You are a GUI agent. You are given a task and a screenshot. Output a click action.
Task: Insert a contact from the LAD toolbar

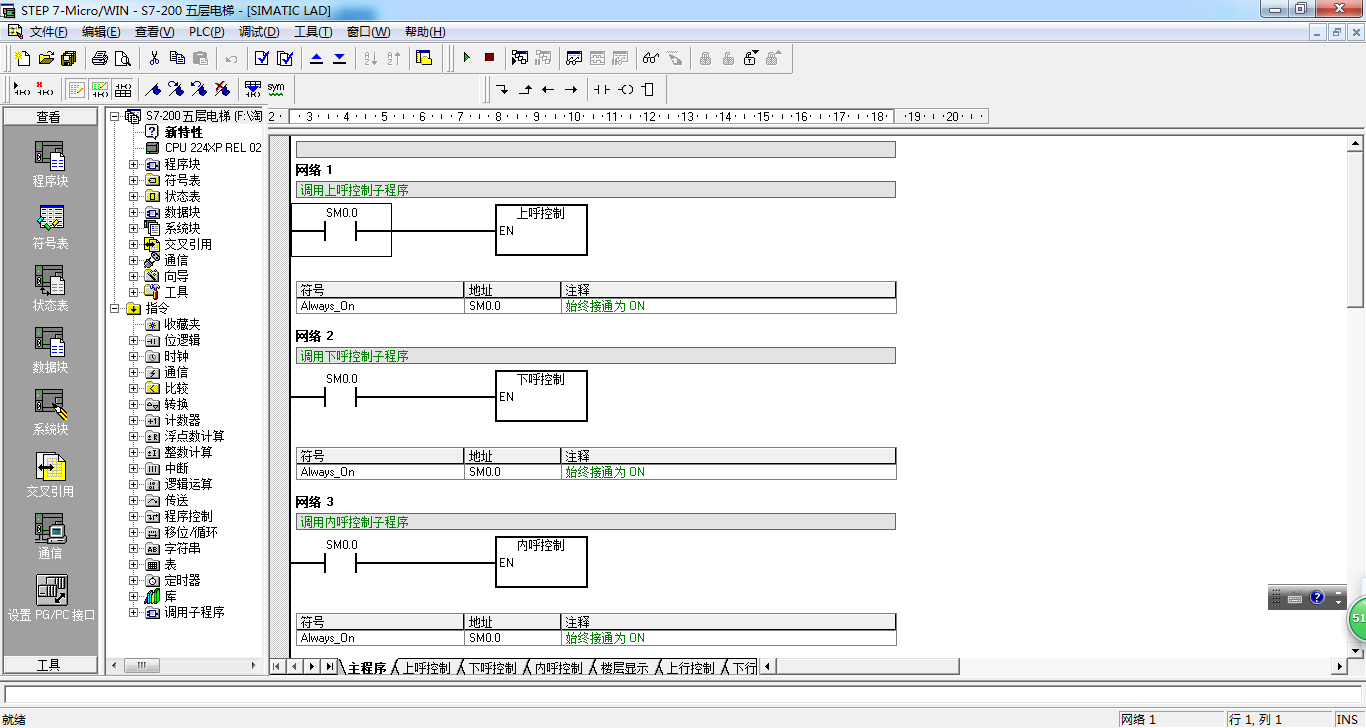pyautogui.click(x=602, y=89)
